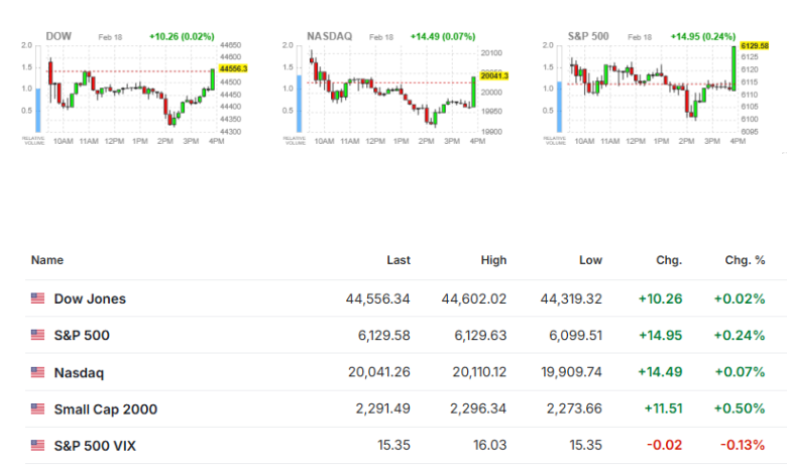792x467 pixels.
Task: Click the DOW chart +10.26 (0.02%) change label
Action: tap(182, 37)
